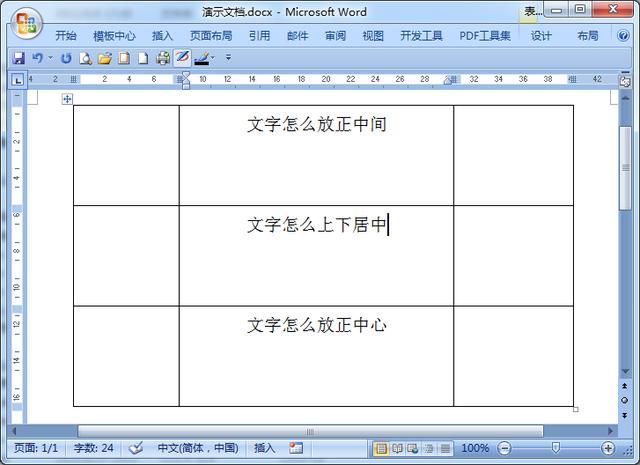The height and width of the screenshot is (465, 640).
Task: Switch to Print Layout view
Action: pyautogui.click(x=380, y=449)
